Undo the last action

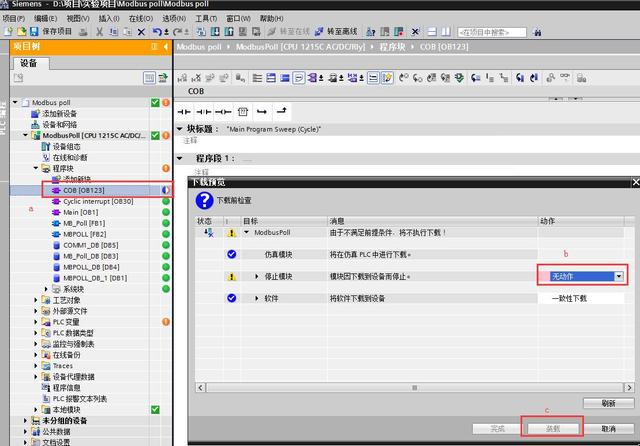[157, 31]
